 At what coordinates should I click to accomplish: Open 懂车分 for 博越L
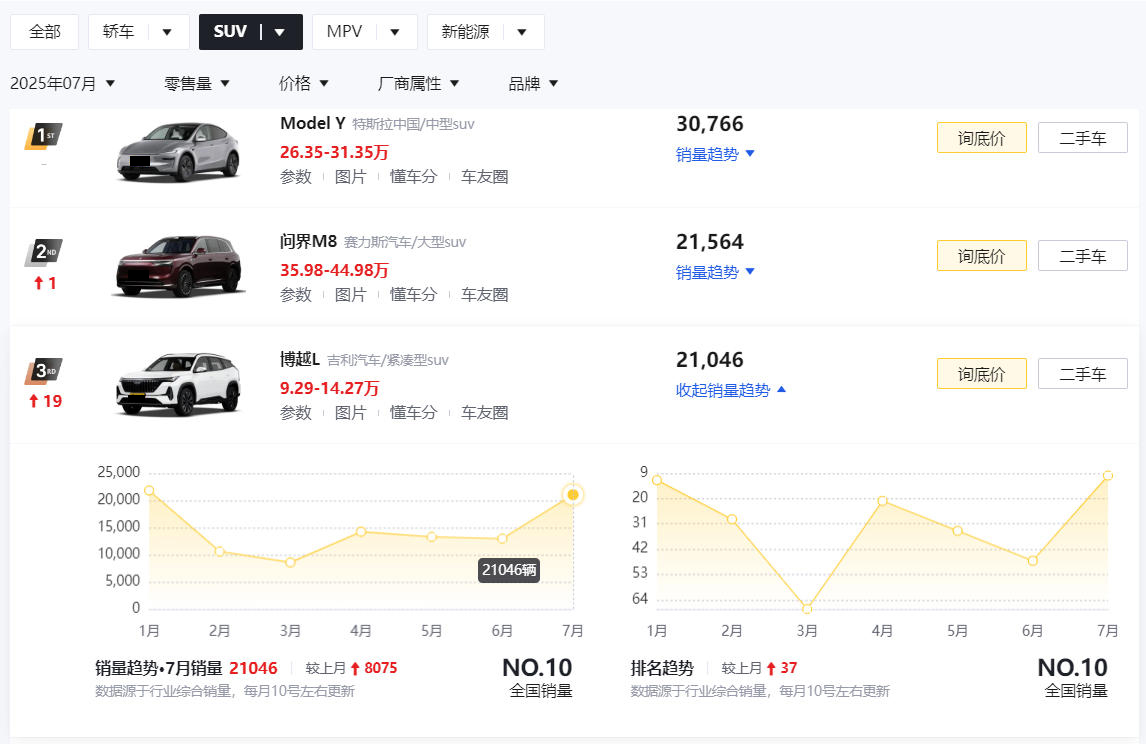coord(414,413)
